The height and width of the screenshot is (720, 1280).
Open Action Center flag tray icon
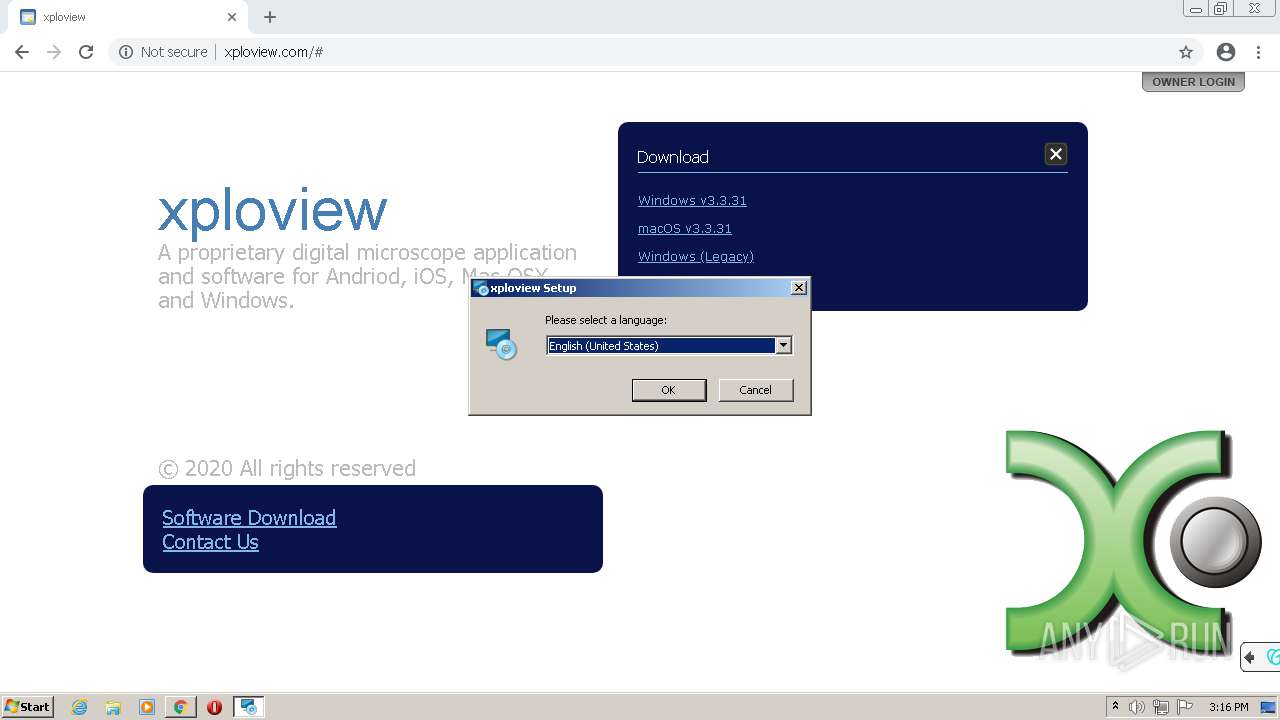1185,707
